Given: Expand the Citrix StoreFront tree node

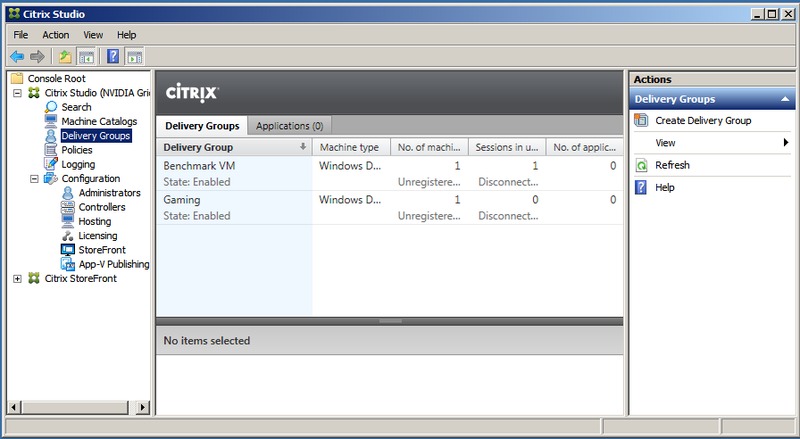Looking at the screenshot, I should pos(18,279).
